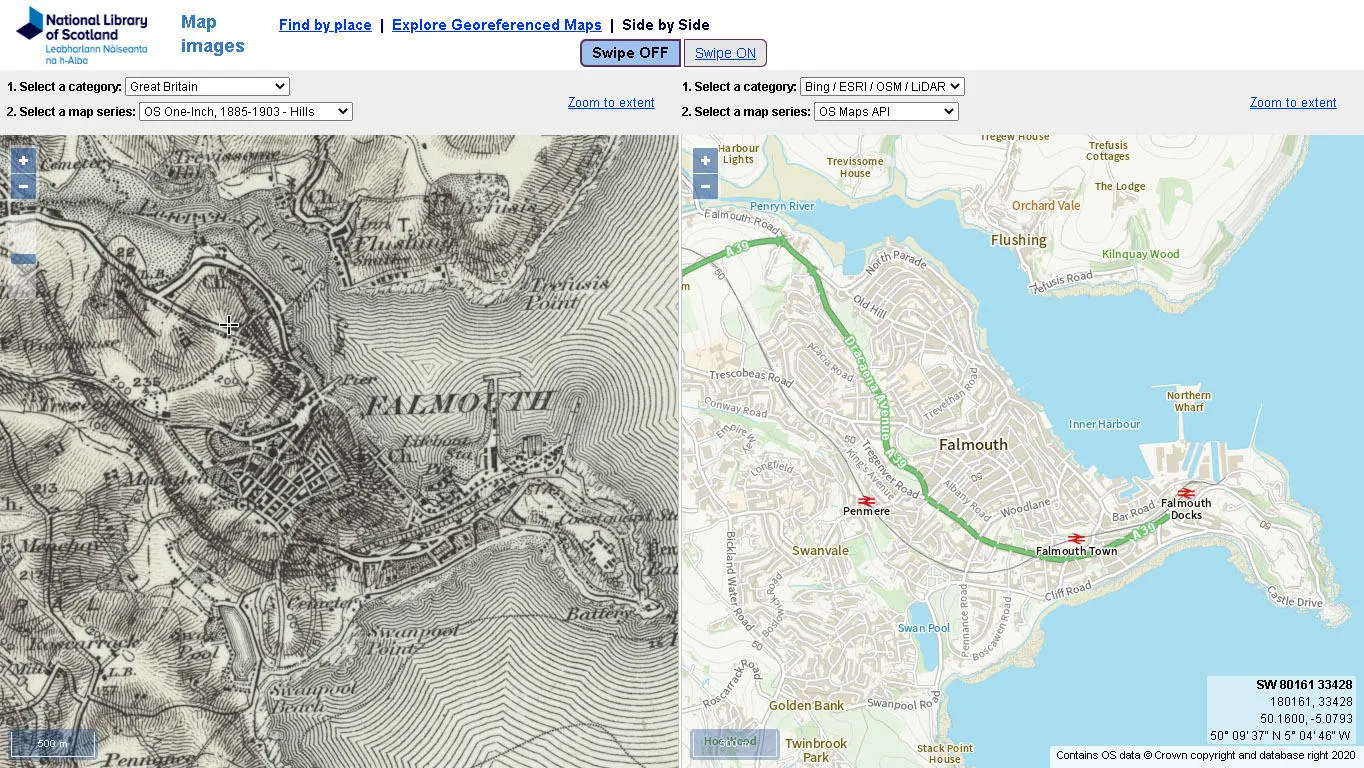Image resolution: width=1364 pixels, height=768 pixels.
Task: Click the Falmouth Docks station marker
Action: click(1187, 492)
